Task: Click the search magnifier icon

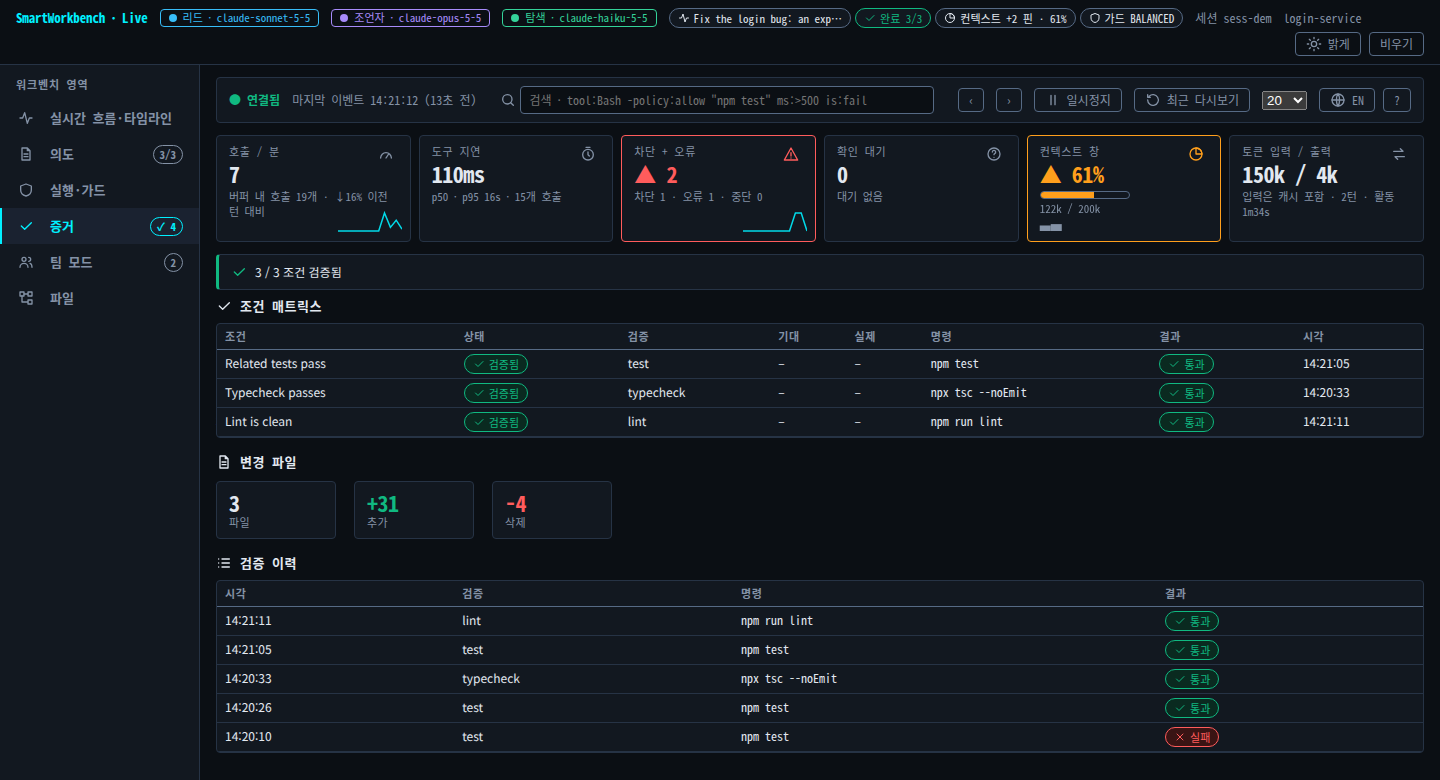Action: coord(508,100)
